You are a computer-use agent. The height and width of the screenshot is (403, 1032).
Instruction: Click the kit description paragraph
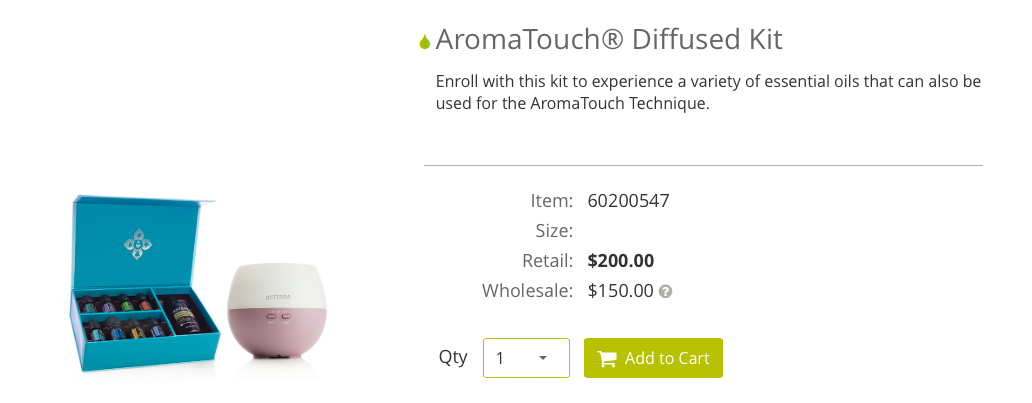coord(708,92)
